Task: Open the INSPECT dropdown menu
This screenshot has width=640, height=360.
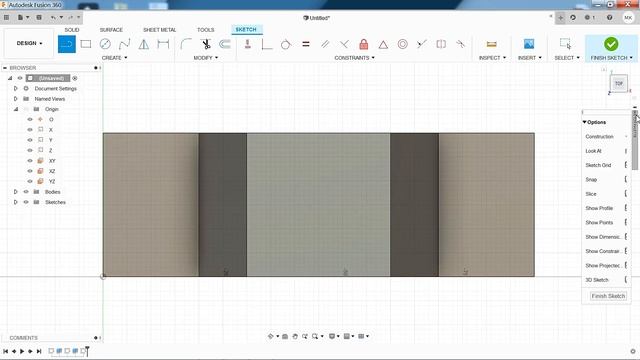Action: (x=492, y=58)
